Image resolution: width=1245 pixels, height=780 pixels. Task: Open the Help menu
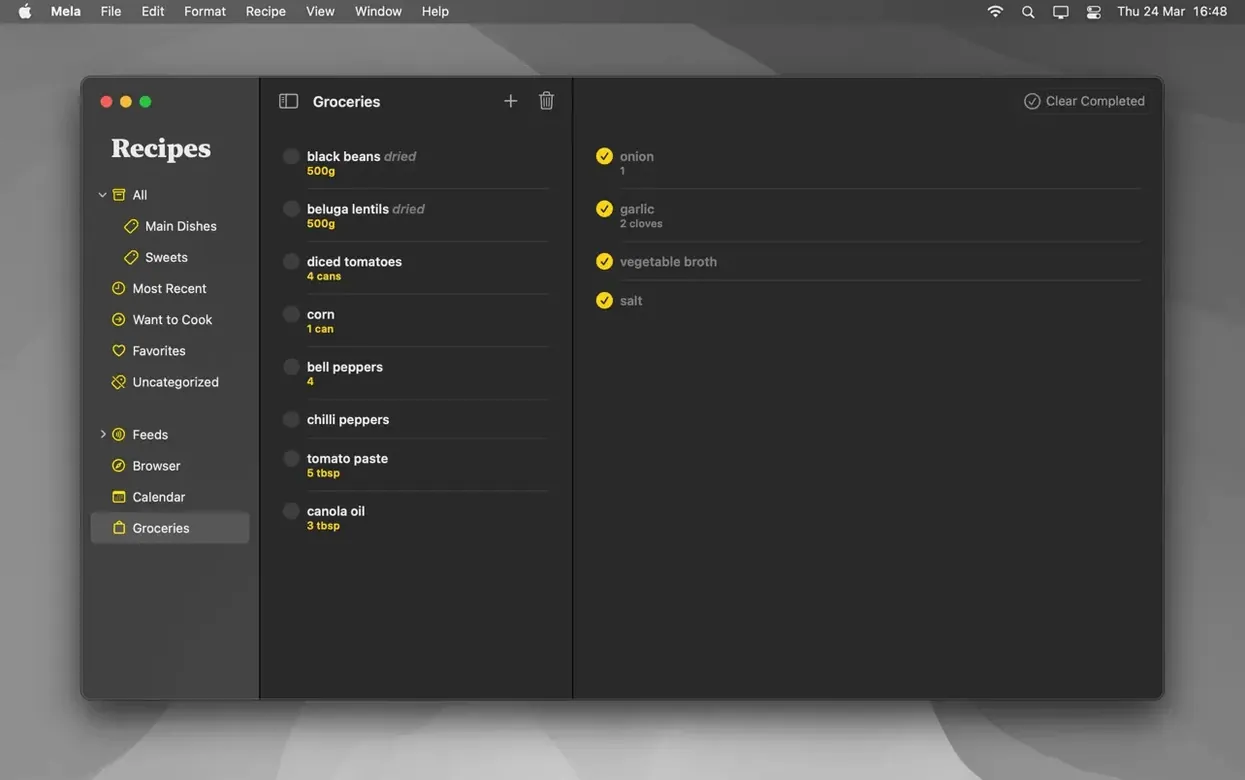coord(435,12)
